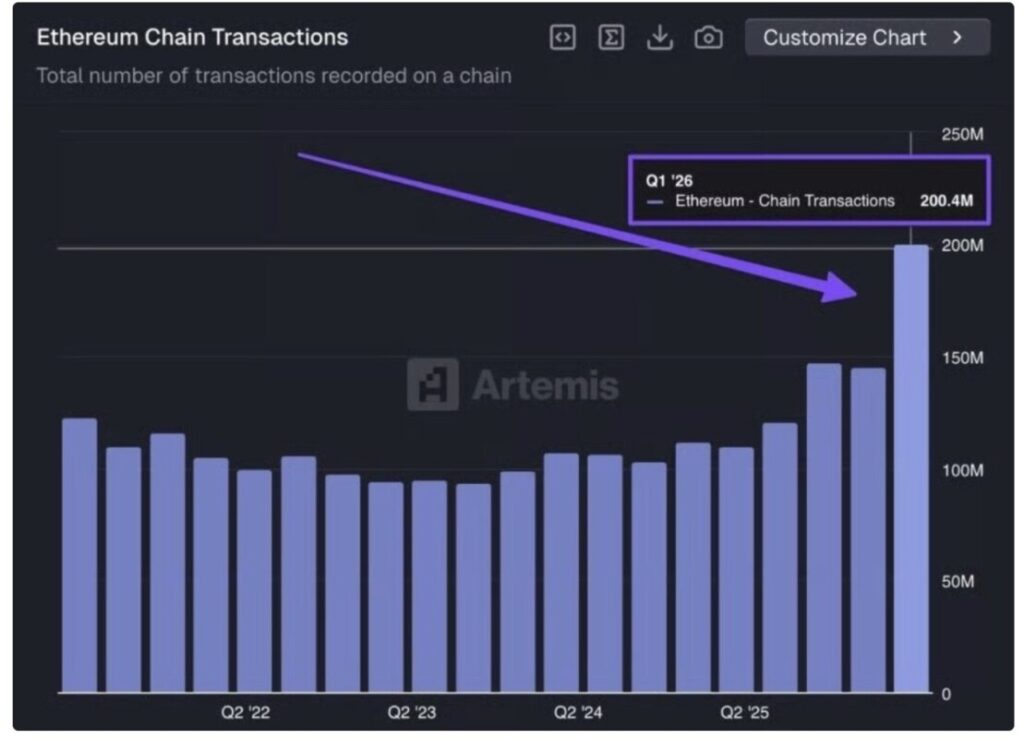Click the Q2 '24 axis label

point(578,713)
